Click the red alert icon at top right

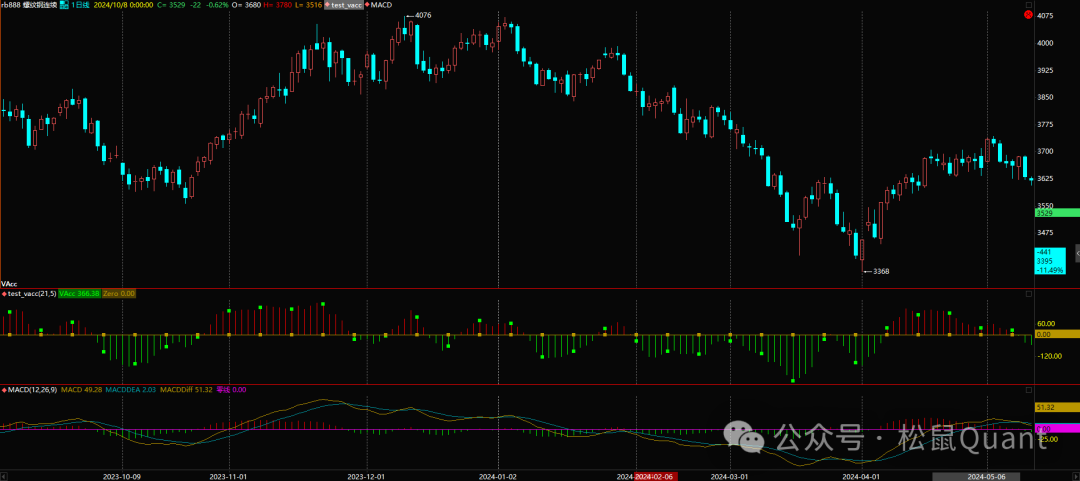pyautogui.click(x=1027, y=16)
